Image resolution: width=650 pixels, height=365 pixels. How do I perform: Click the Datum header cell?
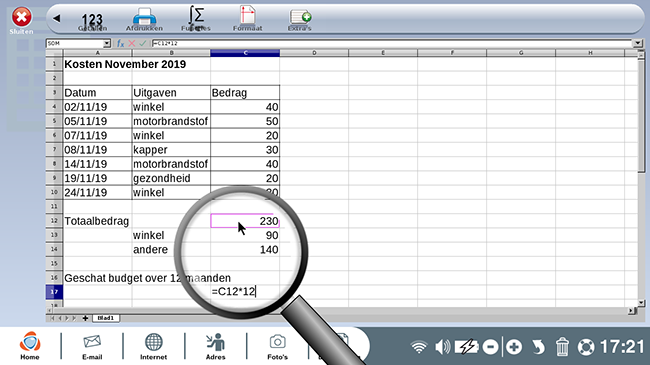97,92
